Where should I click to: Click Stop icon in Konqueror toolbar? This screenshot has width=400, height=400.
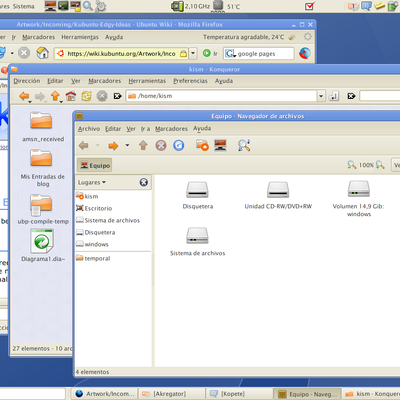(x=102, y=96)
